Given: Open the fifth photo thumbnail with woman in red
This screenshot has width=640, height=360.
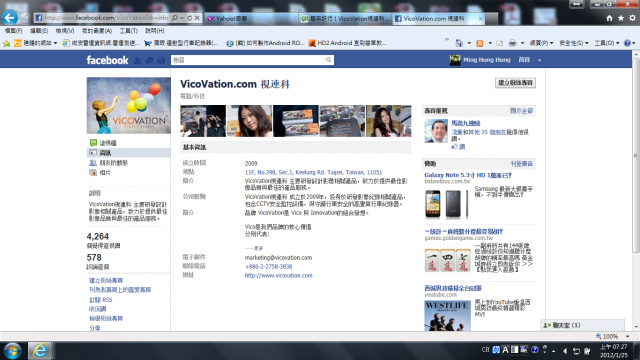Looking at the screenshot, I should (x=389, y=121).
